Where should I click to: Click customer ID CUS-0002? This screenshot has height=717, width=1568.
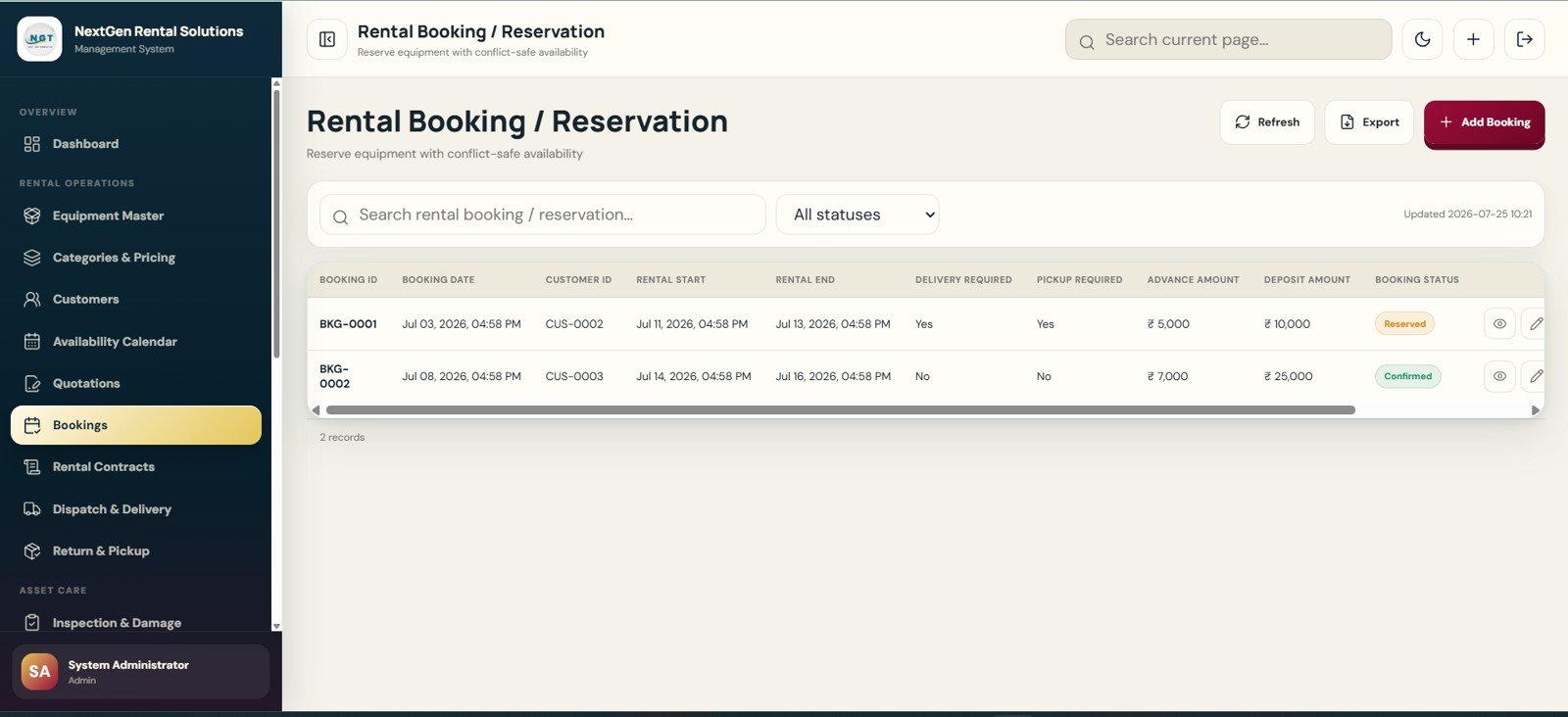(x=574, y=324)
